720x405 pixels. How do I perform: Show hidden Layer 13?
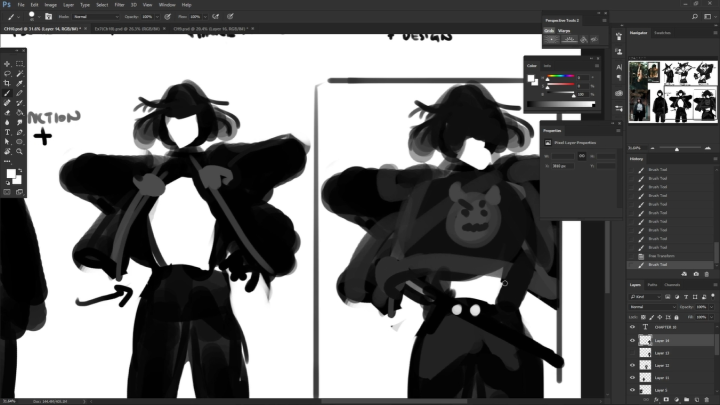point(632,353)
